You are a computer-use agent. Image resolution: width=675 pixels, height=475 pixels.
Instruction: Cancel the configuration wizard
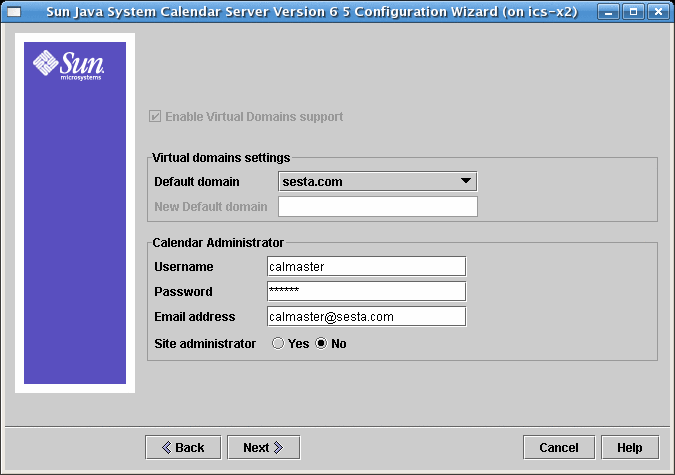pyautogui.click(x=559, y=448)
